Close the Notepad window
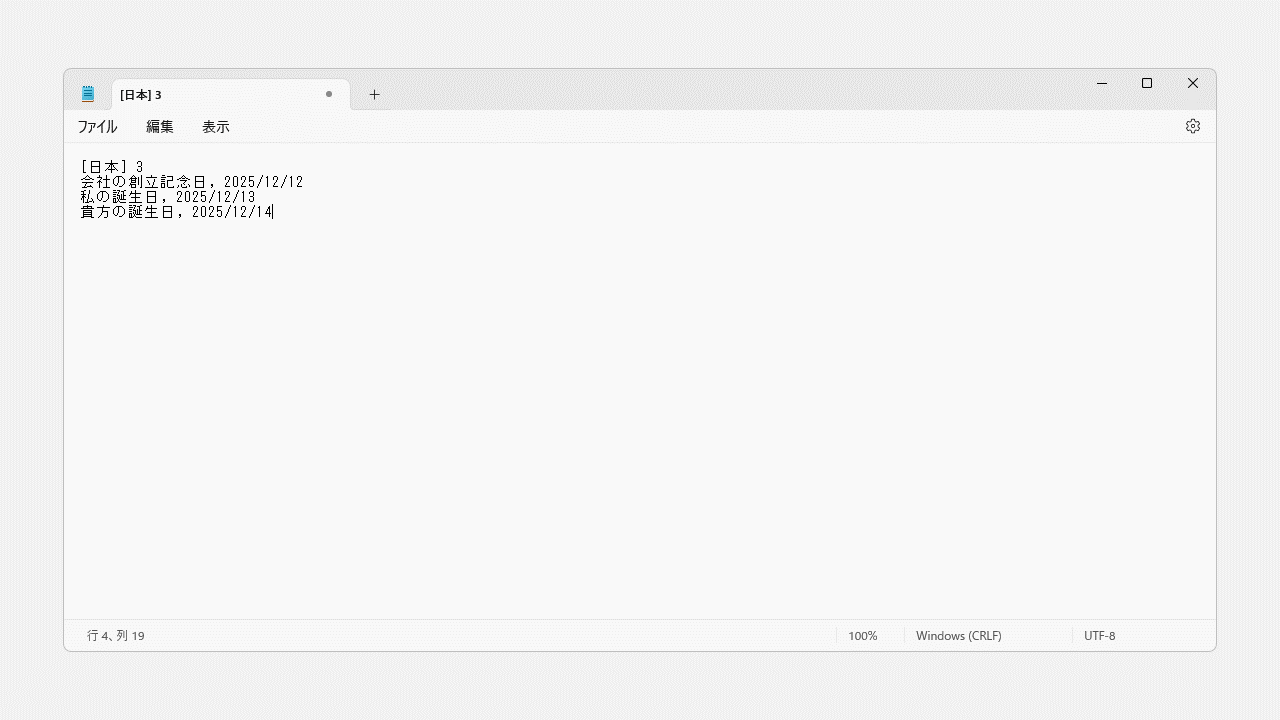This screenshot has width=1280, height=720. pyautogui.click(x=1192, y=83)
